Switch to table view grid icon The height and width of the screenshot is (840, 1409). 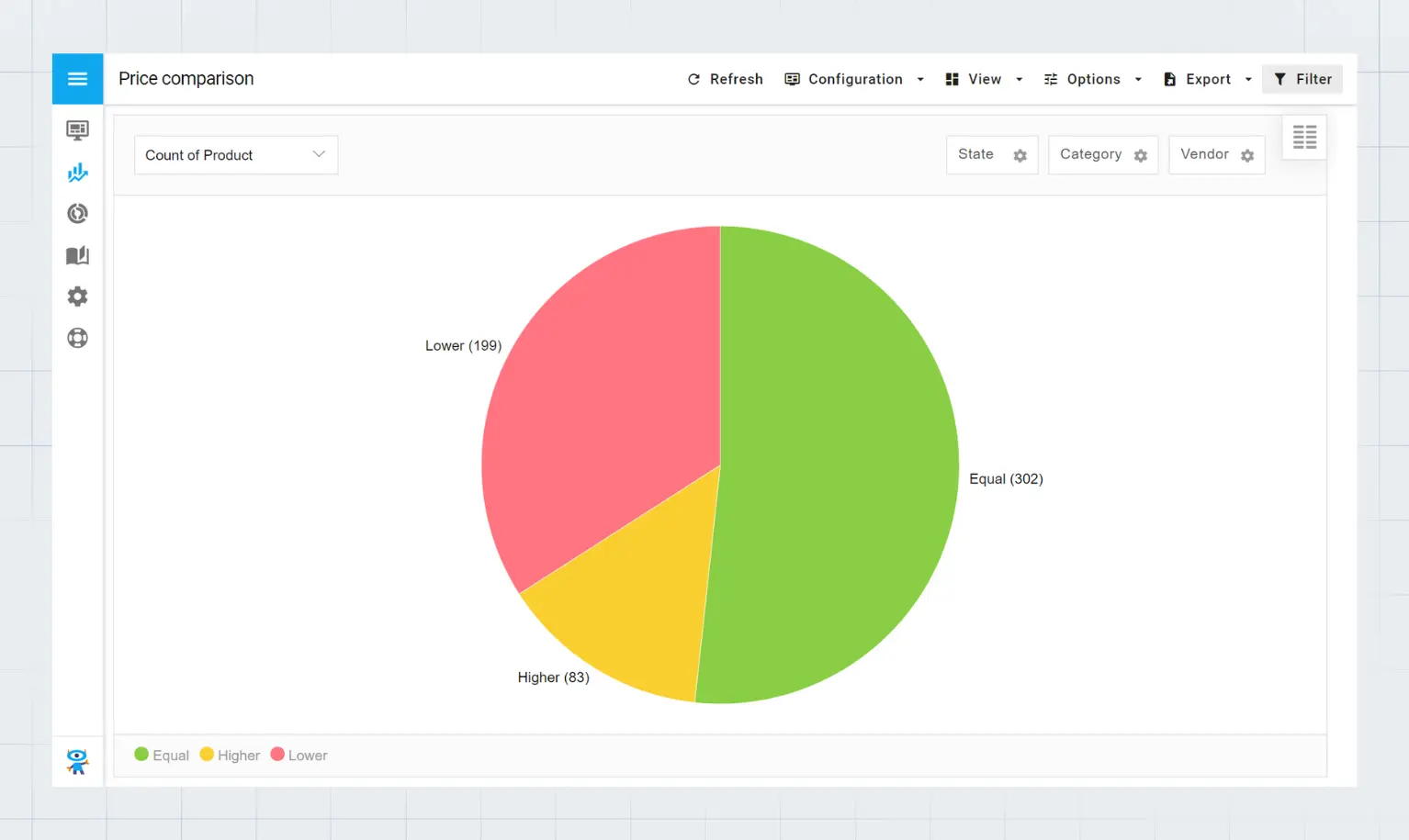(1304, 138)
